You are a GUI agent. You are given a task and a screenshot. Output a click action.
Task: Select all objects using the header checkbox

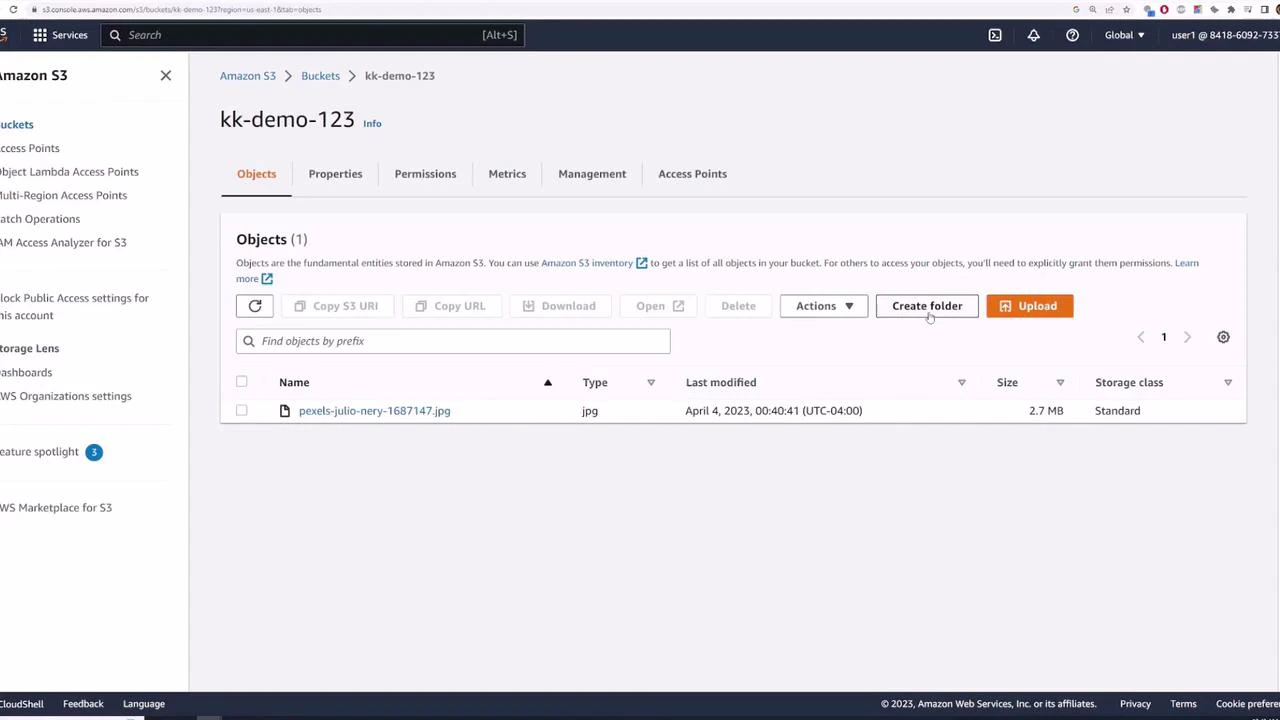241,382
